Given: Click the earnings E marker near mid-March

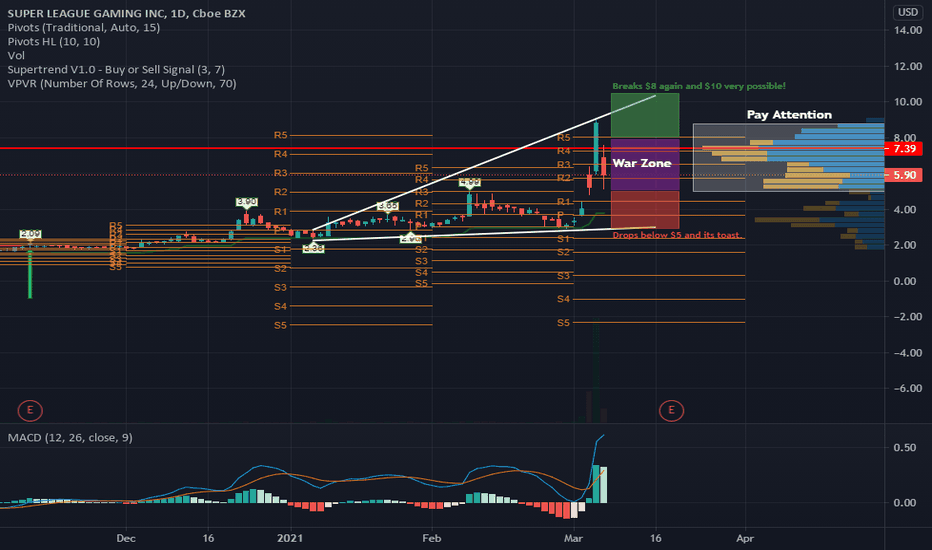Looking at the screenshot, I should pyautogui.click(x=671, y=410).
